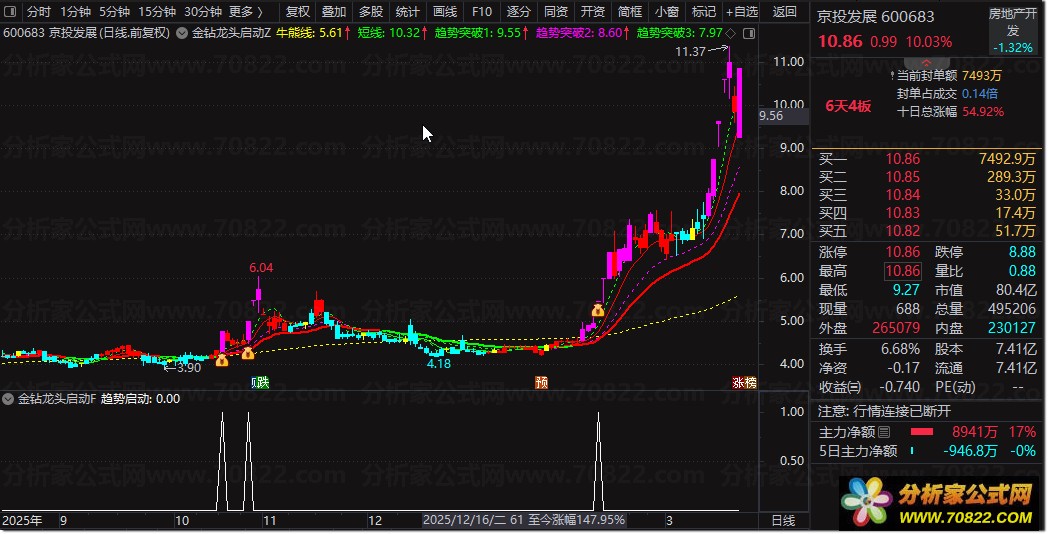Select the 30分钟 period tab
This screenshot has width=1049, height=534.
point(203,11)
